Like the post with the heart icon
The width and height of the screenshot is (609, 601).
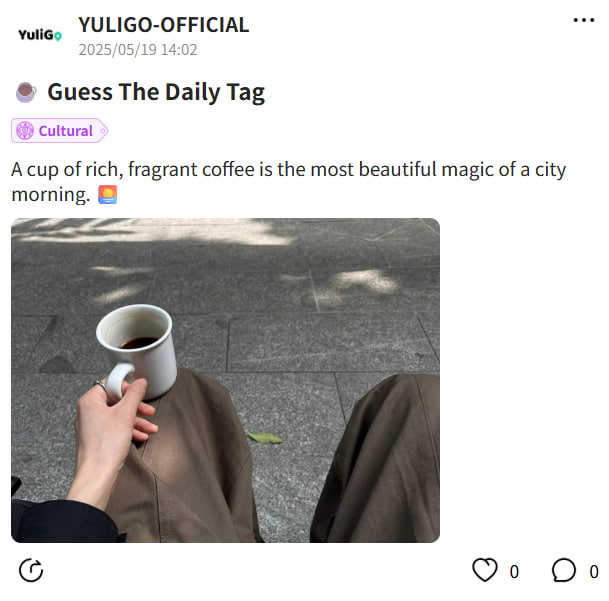485,570
